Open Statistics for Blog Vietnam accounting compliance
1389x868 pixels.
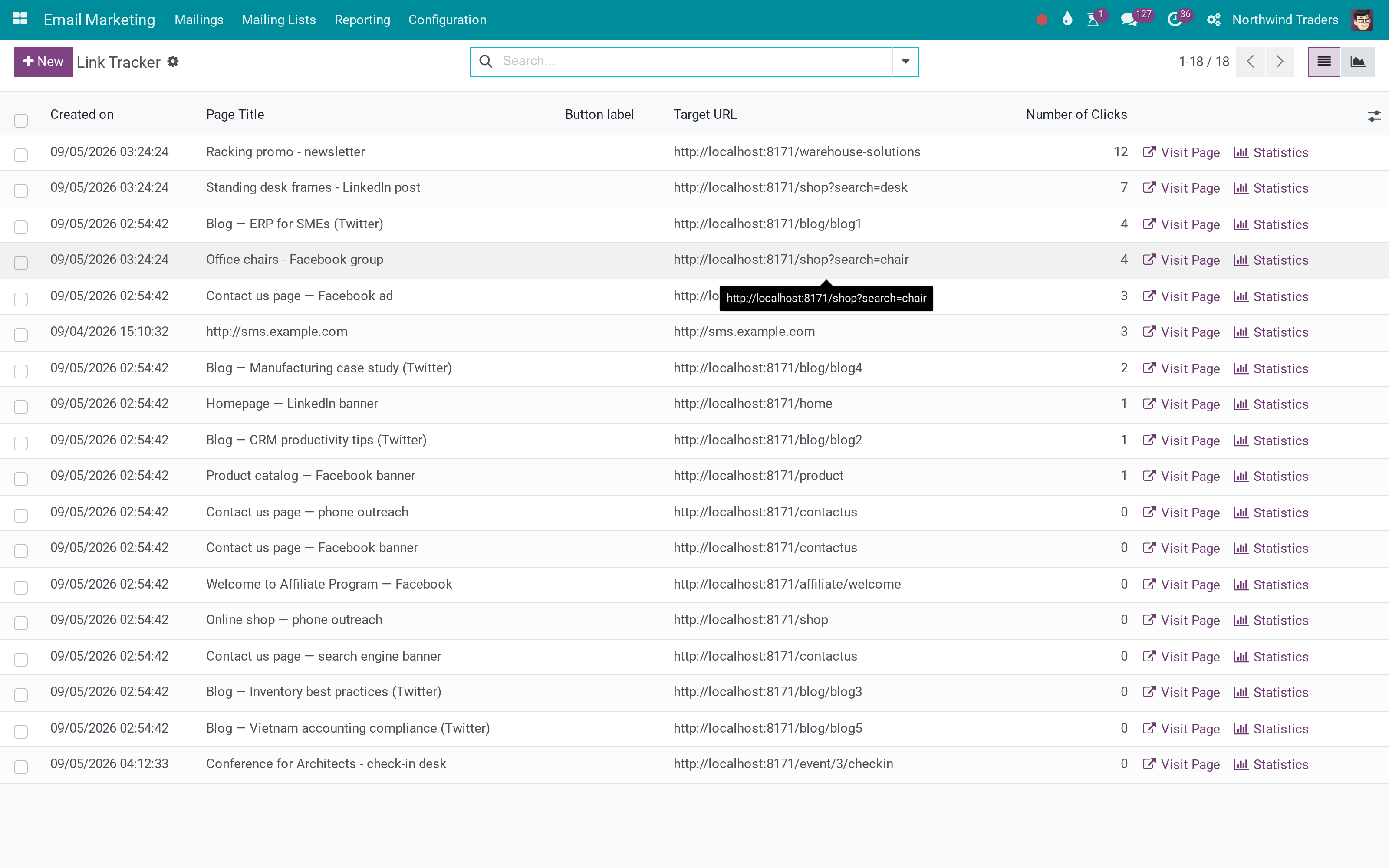1271,729
